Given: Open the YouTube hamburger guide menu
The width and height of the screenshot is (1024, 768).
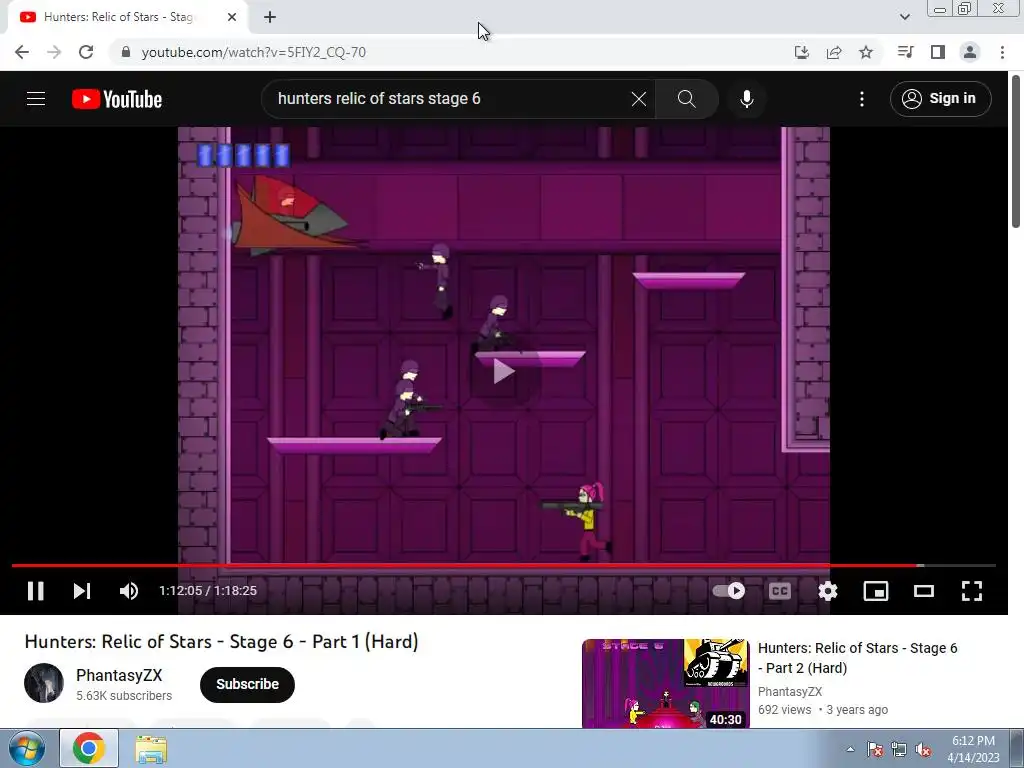Looking at the screenshot, I should [36, 99].
